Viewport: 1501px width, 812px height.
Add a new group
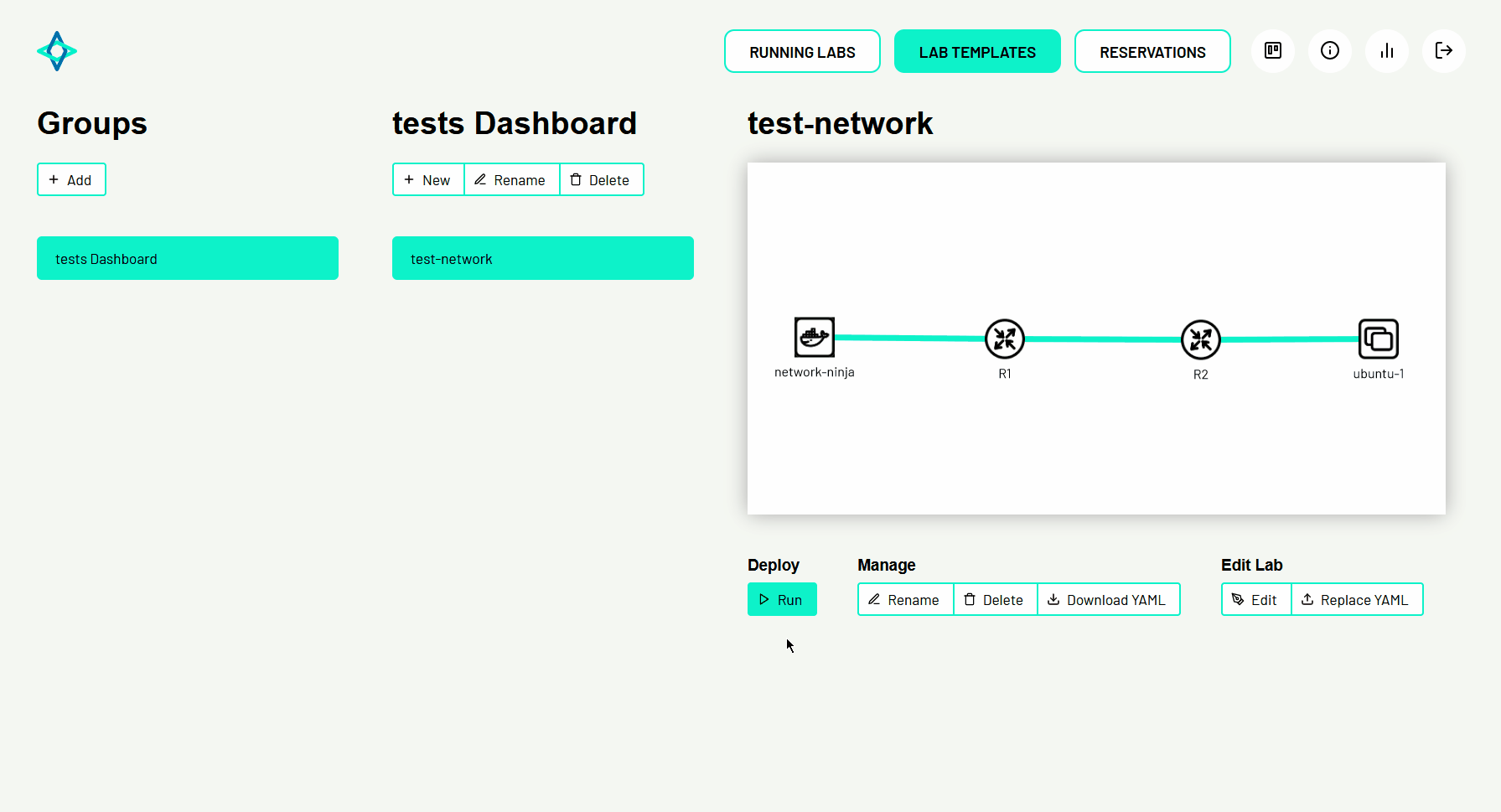(71, 180)
